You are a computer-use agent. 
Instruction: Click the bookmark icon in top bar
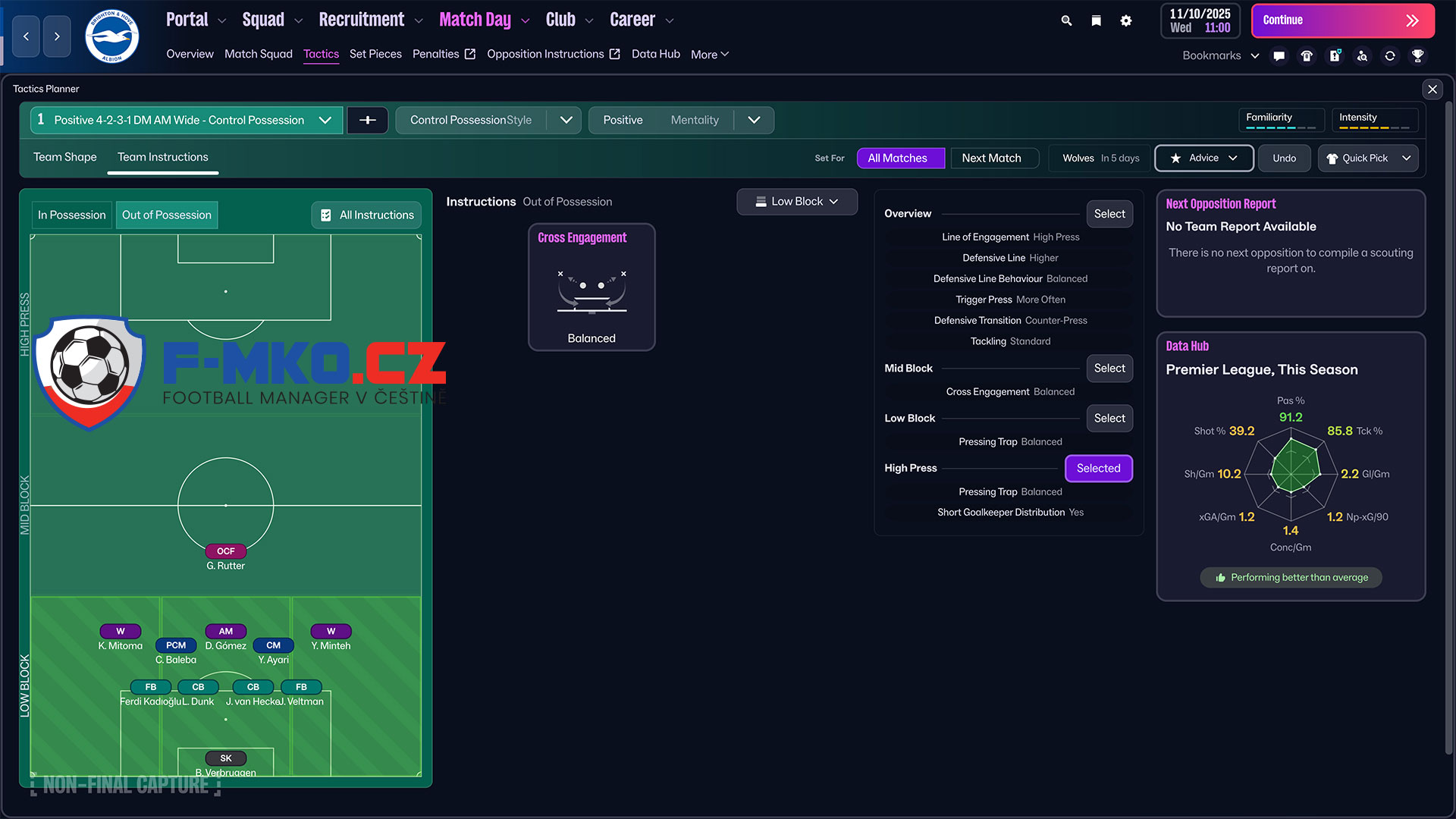(1096, 20)
